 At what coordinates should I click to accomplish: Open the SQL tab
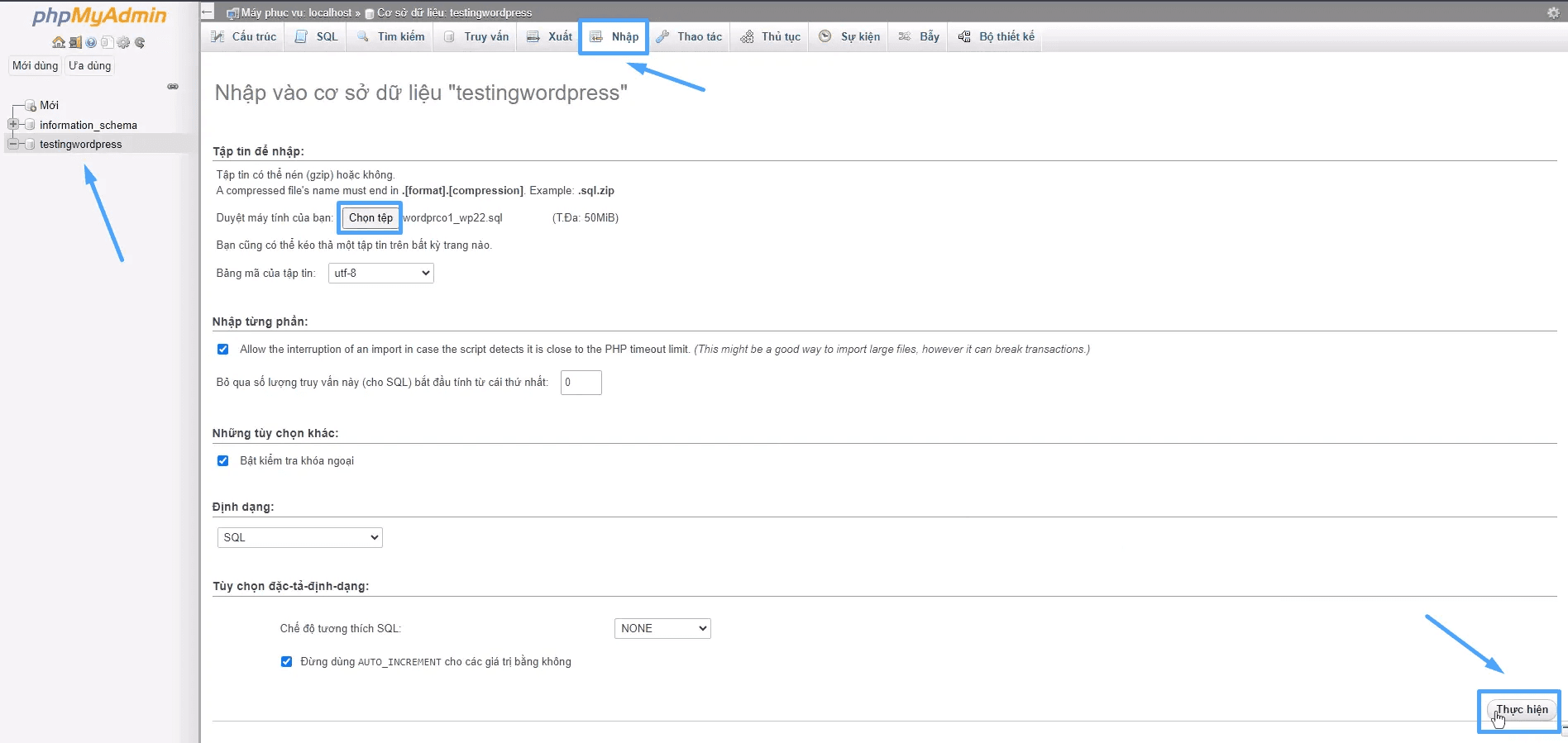pyautogui.click(x=317, y=36)
